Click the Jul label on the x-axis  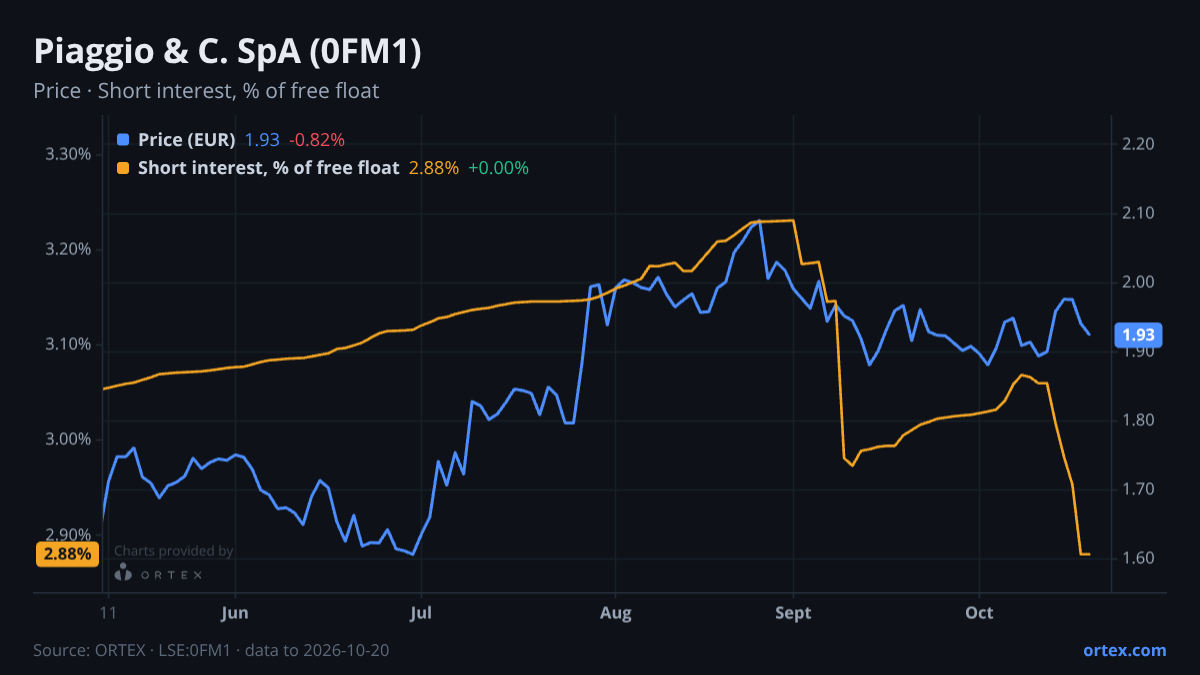pyautogui.click(x=421, y=613)
